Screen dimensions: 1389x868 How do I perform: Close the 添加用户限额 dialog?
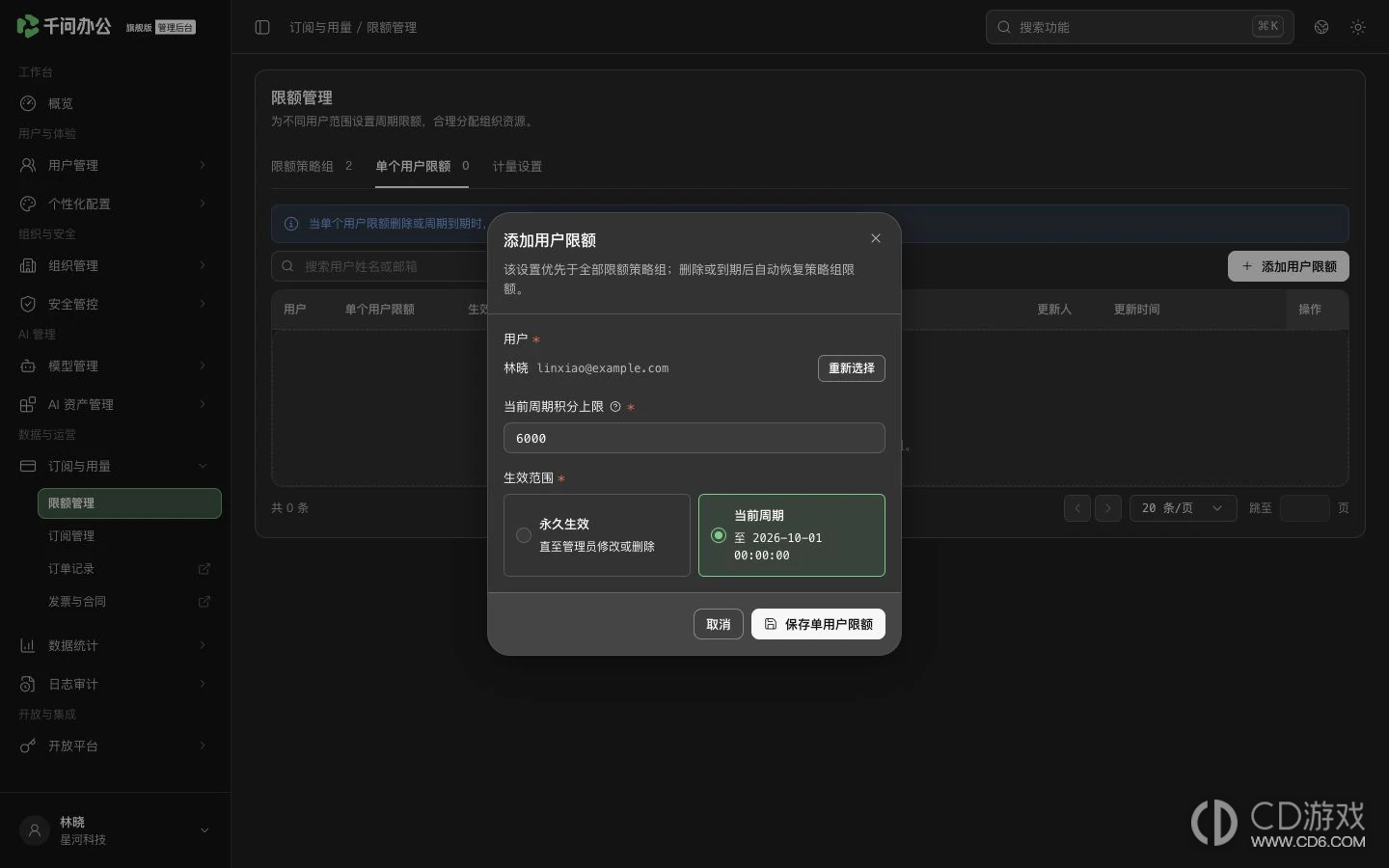pyautogui.click(x=876, y=238)
